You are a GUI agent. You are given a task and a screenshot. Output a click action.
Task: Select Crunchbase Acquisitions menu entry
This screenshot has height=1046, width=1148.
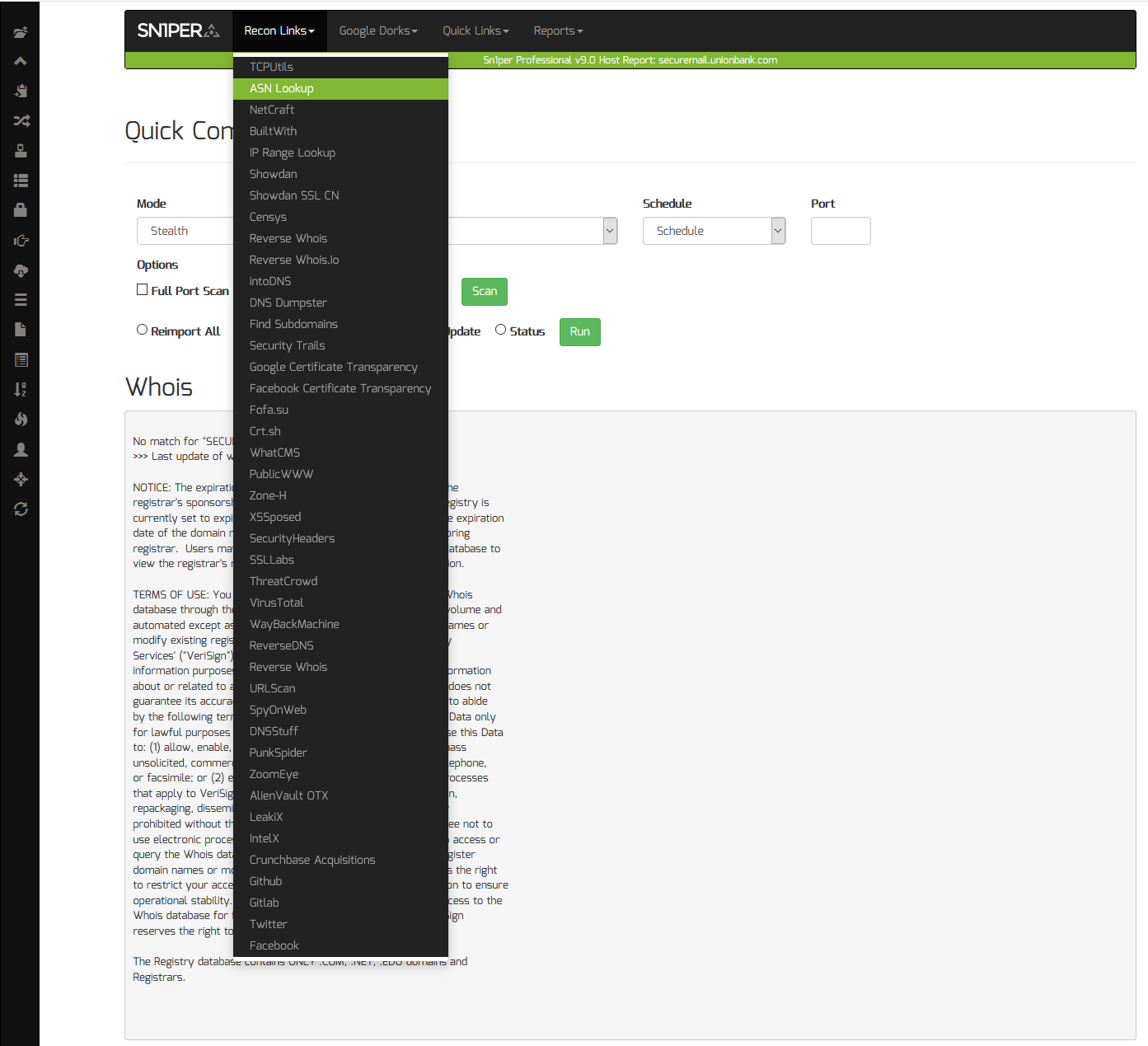point(340,860)
